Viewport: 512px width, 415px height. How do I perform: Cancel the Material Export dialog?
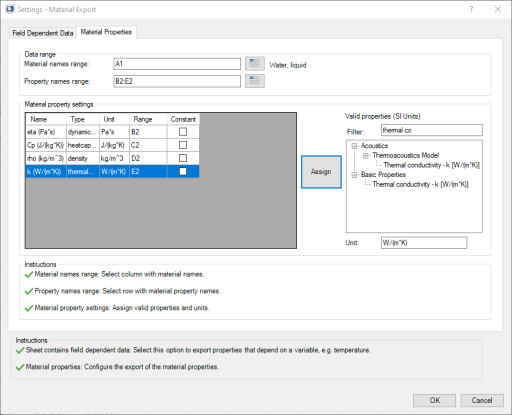(x=482, y=400)
